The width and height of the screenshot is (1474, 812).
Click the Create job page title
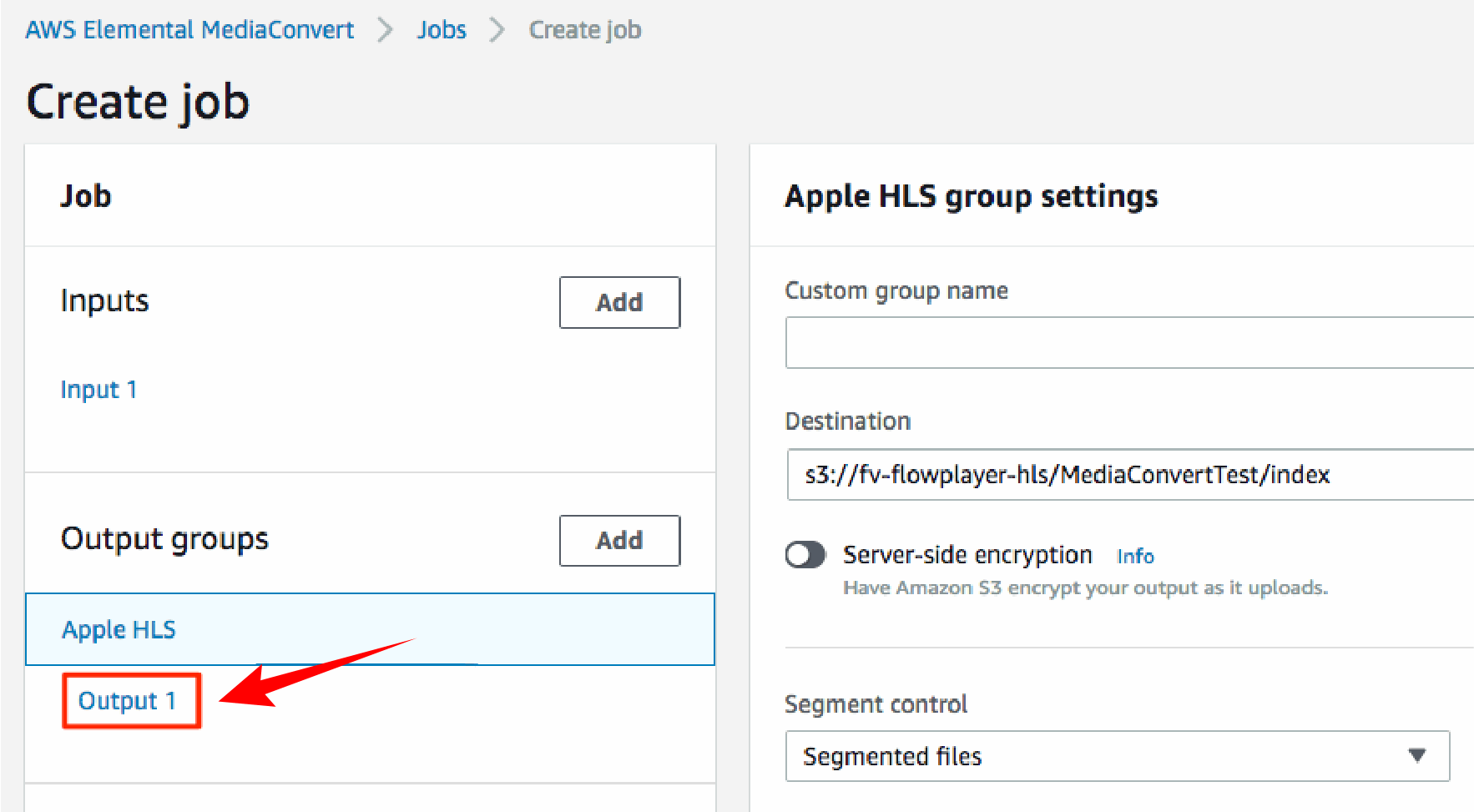click(138, 102)
